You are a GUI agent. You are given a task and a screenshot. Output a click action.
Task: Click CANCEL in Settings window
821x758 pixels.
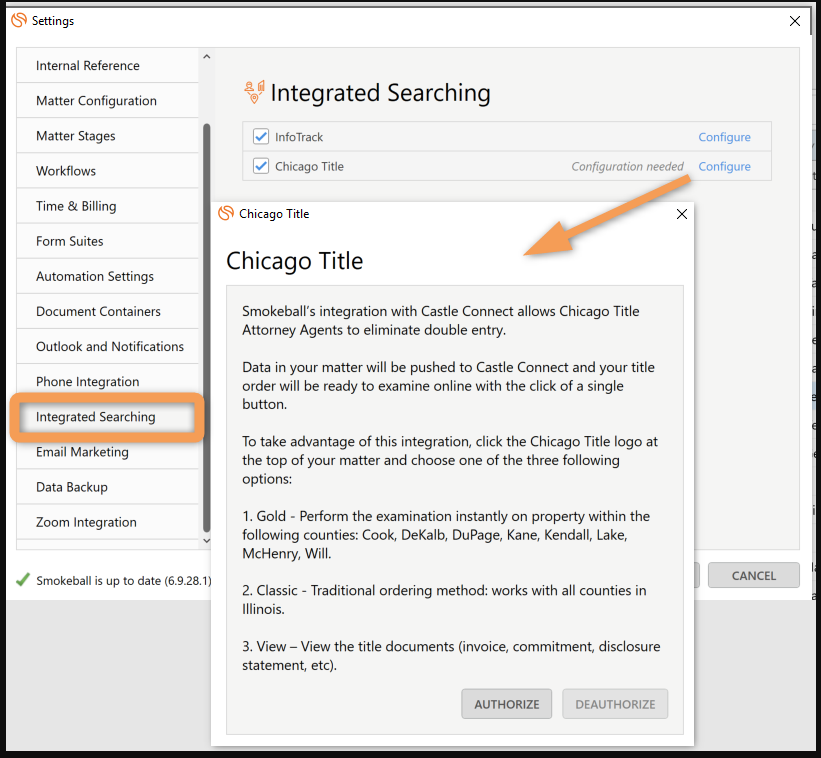click(x=753, y=575)
